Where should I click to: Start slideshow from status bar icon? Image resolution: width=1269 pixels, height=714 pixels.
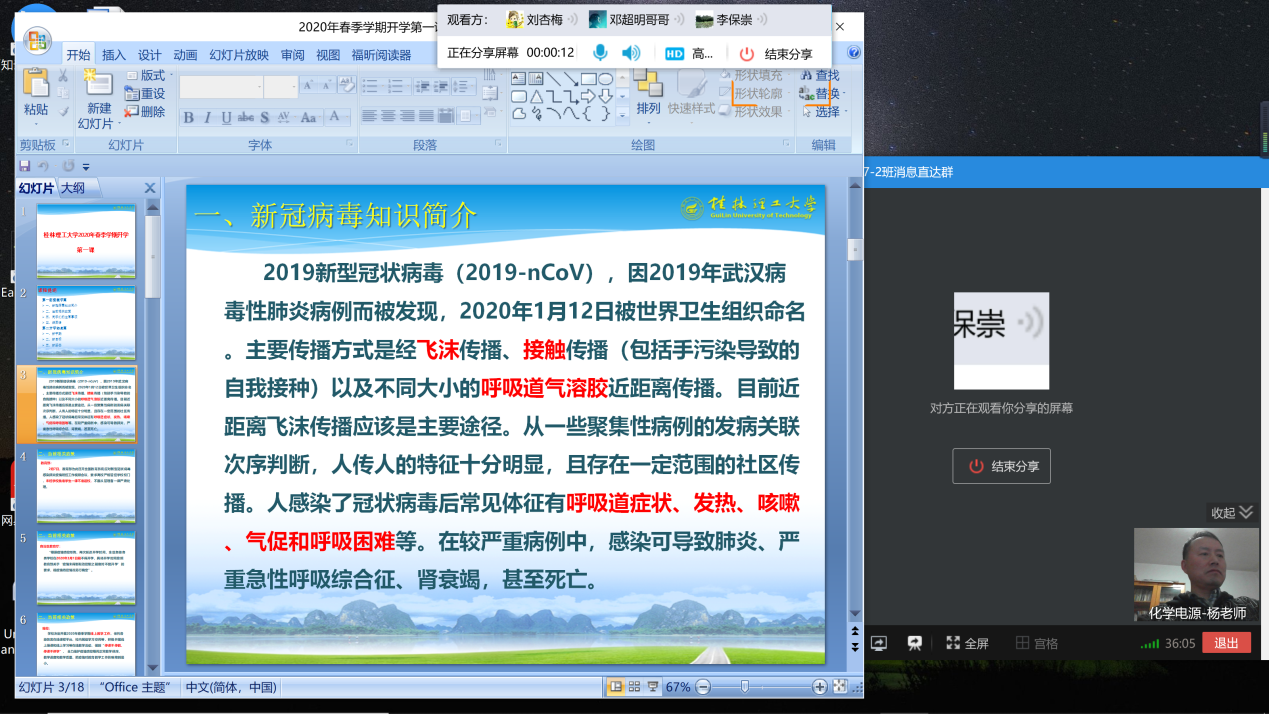pyautogui.click(x=653, y=686)
